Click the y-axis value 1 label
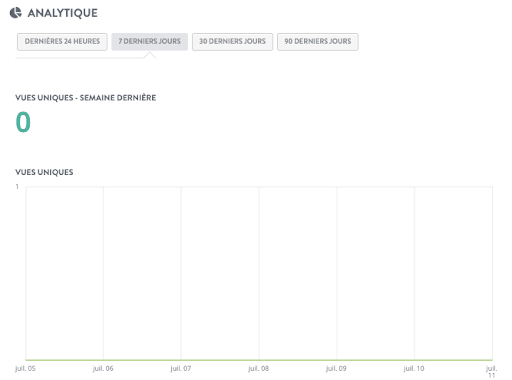The width and height of the screenshot is (512, 380). pyautogui.click(x=17, y=187)
